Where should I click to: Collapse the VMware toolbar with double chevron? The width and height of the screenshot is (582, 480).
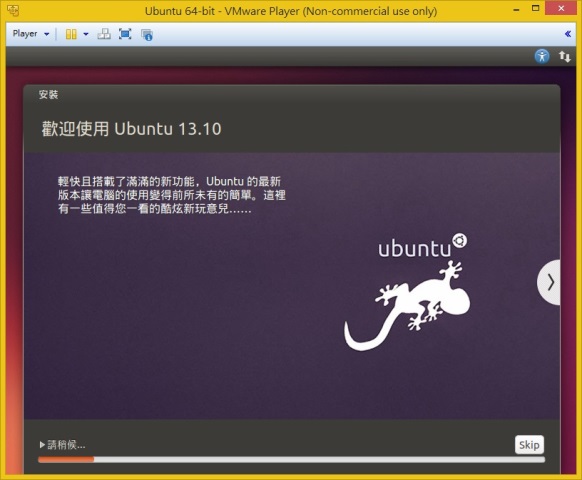pos(568,34)
